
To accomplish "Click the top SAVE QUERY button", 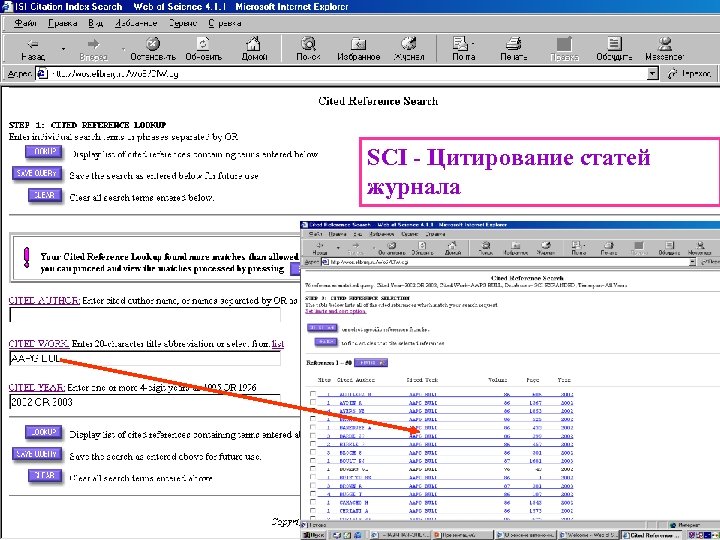I will [x=37, y=174].
